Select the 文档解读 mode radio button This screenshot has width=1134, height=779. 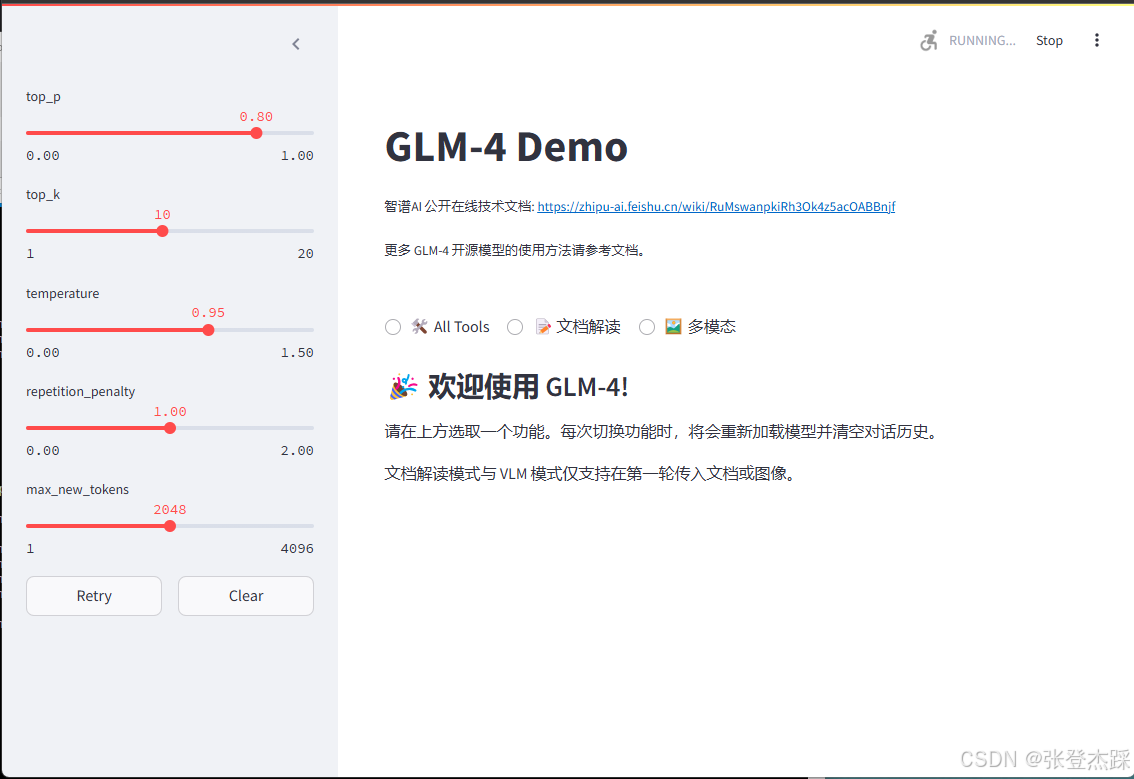(515, 326)
